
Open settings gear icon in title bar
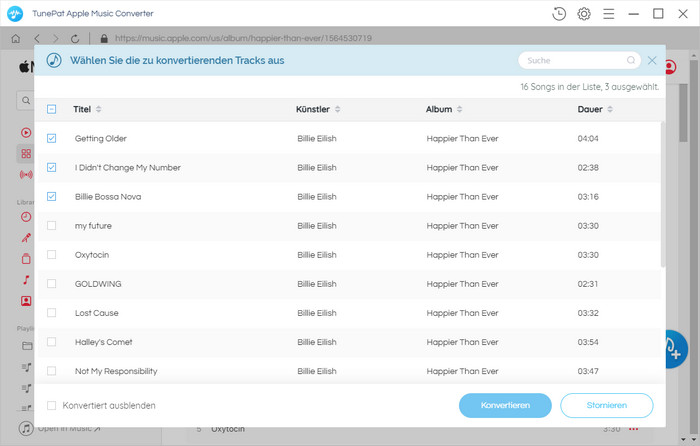point(583,14)
